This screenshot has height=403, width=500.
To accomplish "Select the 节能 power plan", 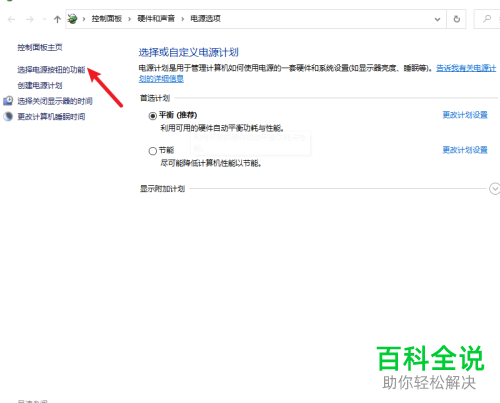I will (x=153, y=151).
